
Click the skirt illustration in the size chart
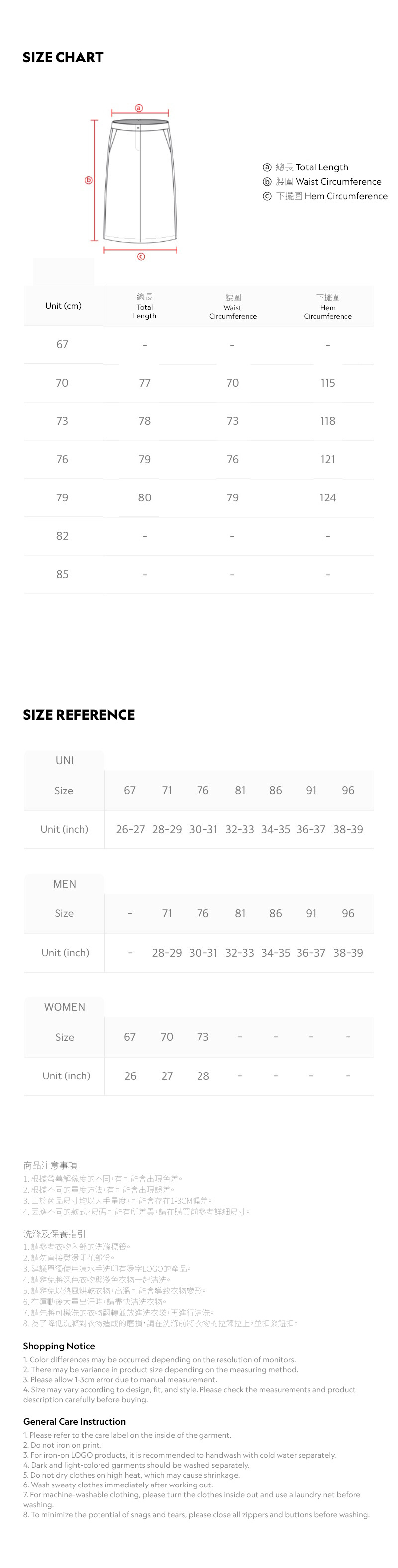pyautogui.click(x=140, y=182)
